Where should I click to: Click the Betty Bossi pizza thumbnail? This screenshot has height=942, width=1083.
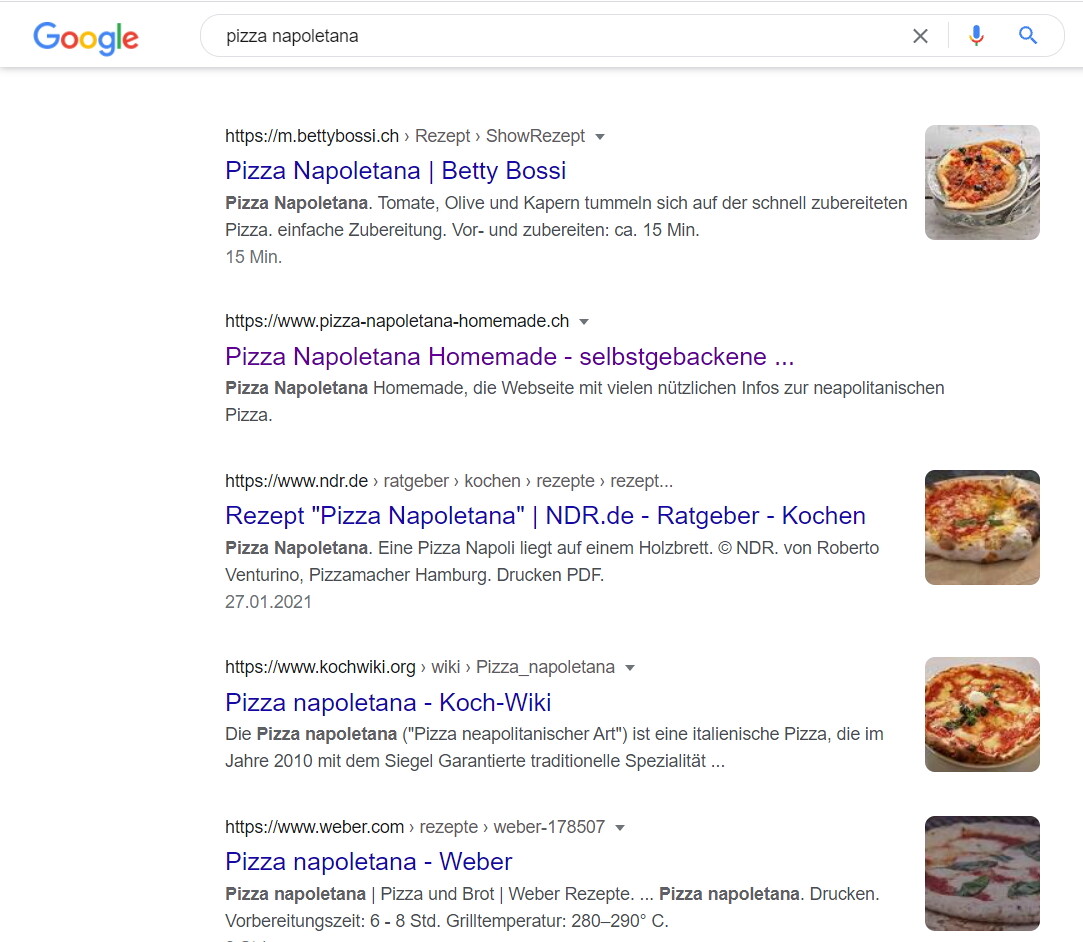point(982,182)
